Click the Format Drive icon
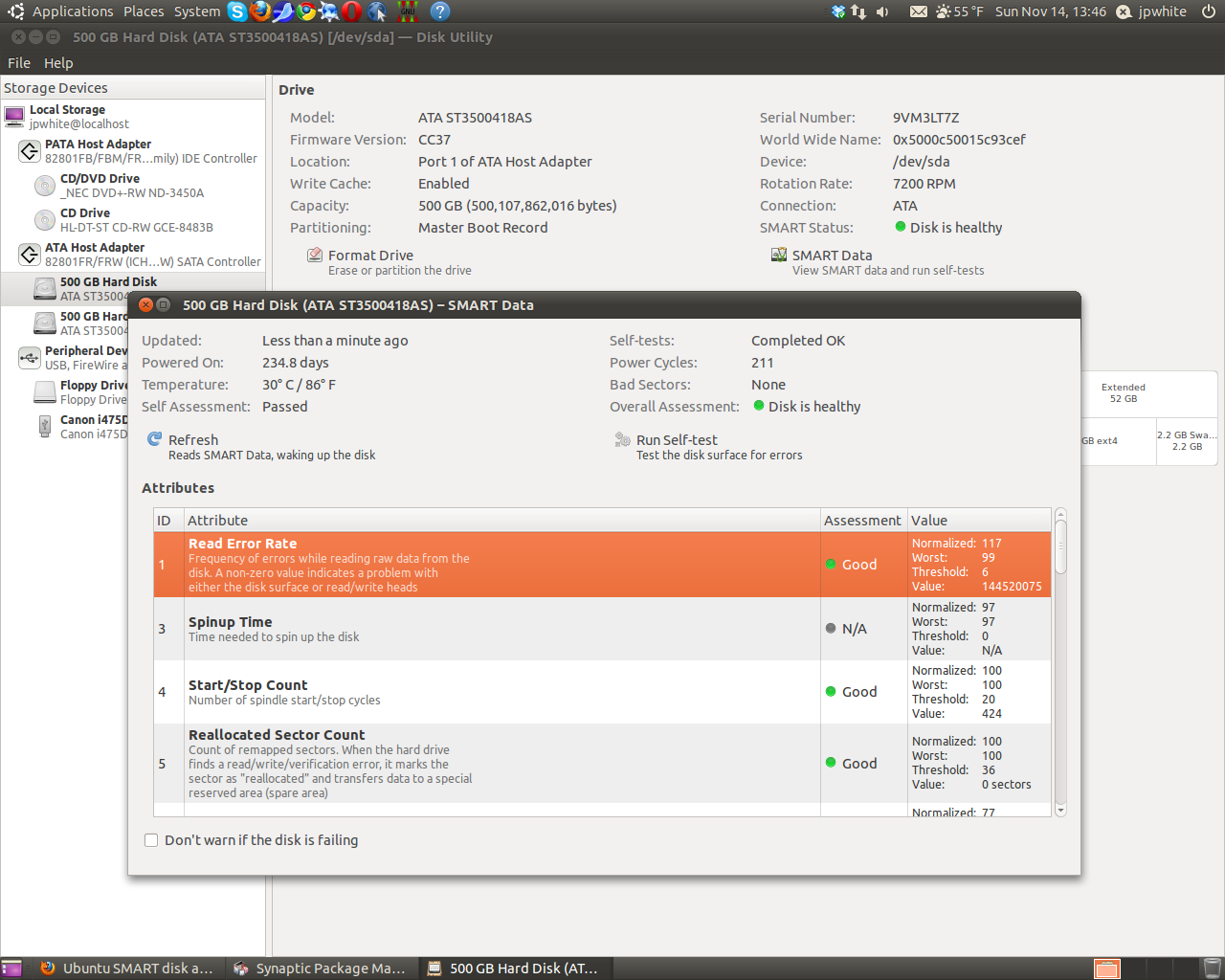The width and height of the screenshot is (1225, 980). click(314, 256)
